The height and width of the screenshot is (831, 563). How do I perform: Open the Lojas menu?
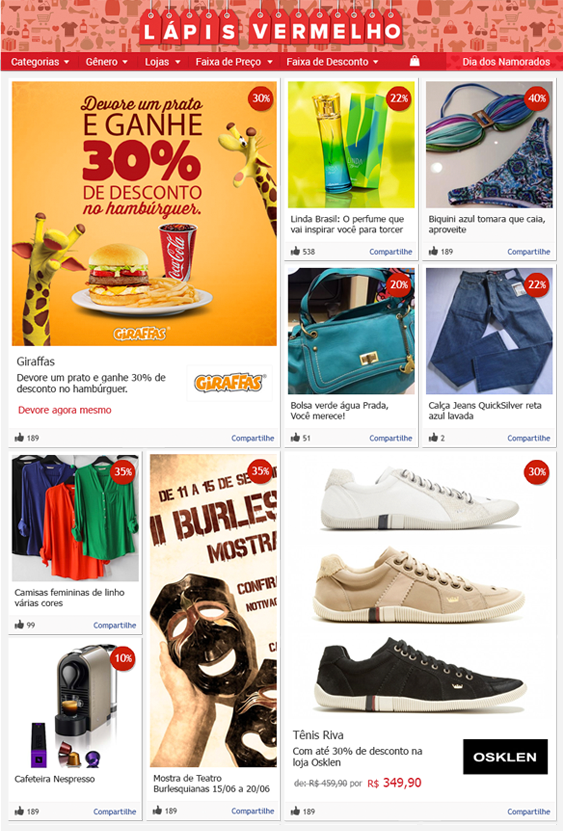[162, 61]
